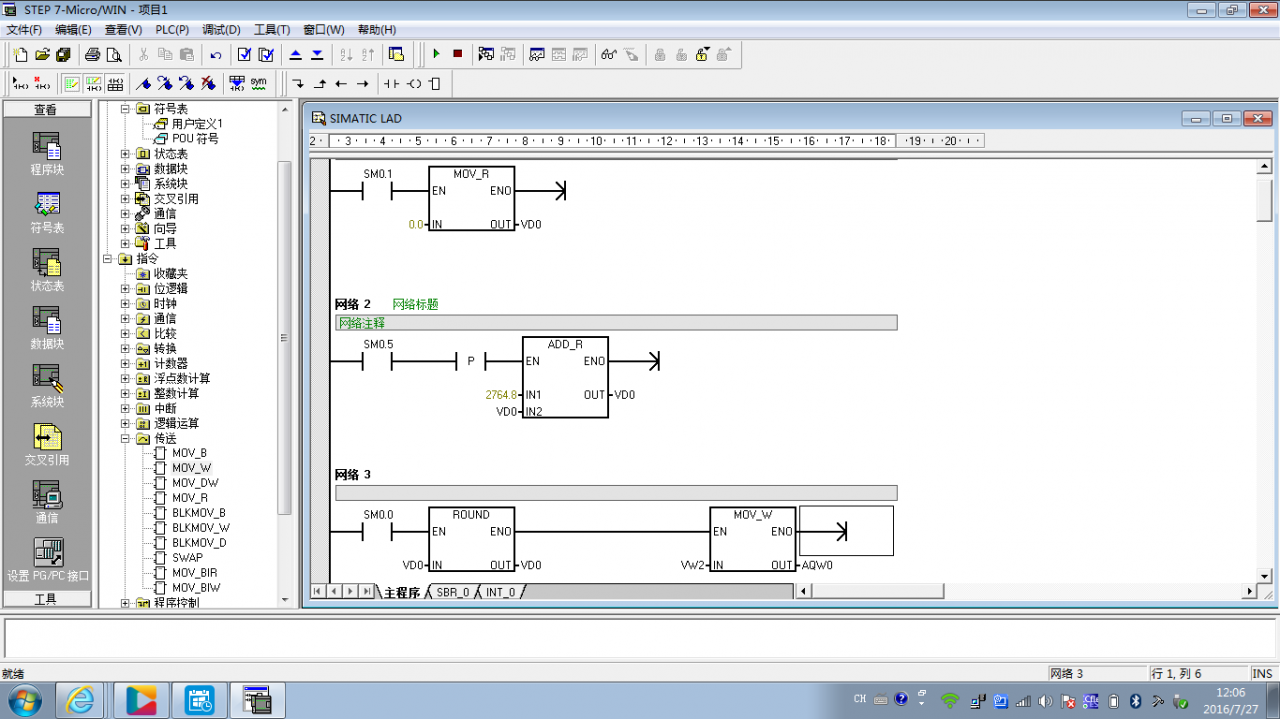The height and width of the screenshot is (719, 1280).
Task: Collapse the 符号表 tree node
Action: click(125, 109)
